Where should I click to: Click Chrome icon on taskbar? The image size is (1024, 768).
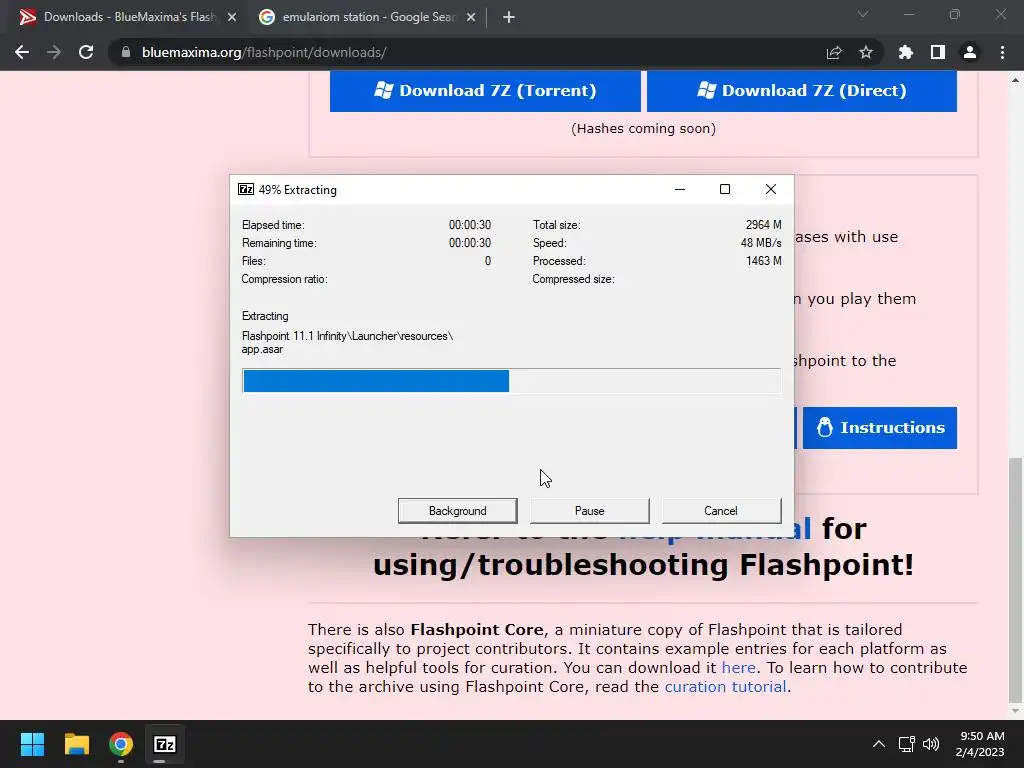tap(121, 744)
